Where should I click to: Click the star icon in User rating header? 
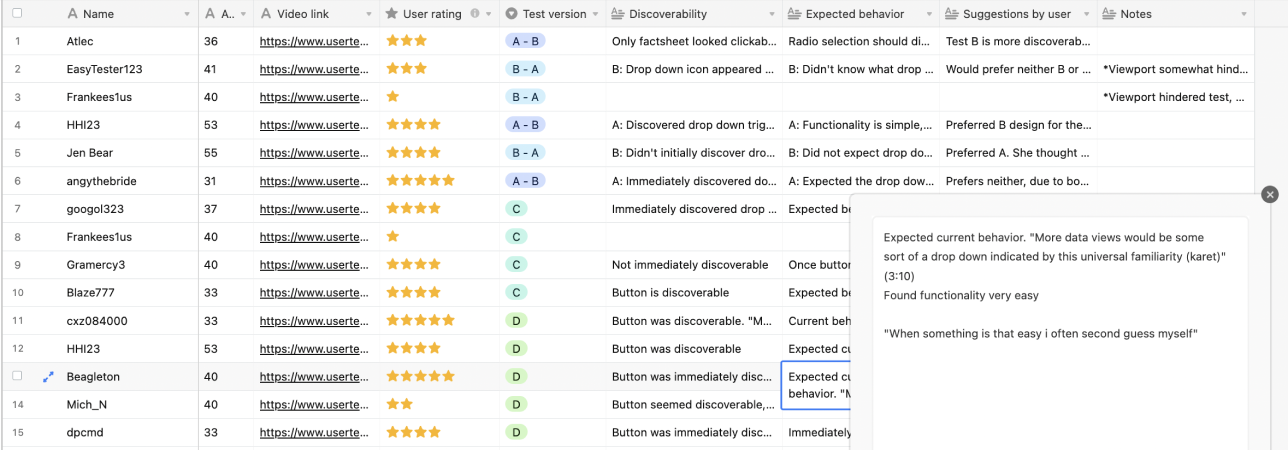392,14
